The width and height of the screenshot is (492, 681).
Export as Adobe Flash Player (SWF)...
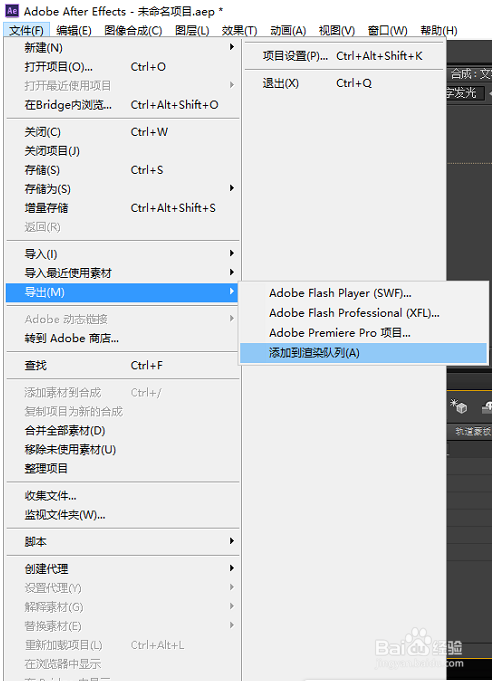(x=363, y=293)
